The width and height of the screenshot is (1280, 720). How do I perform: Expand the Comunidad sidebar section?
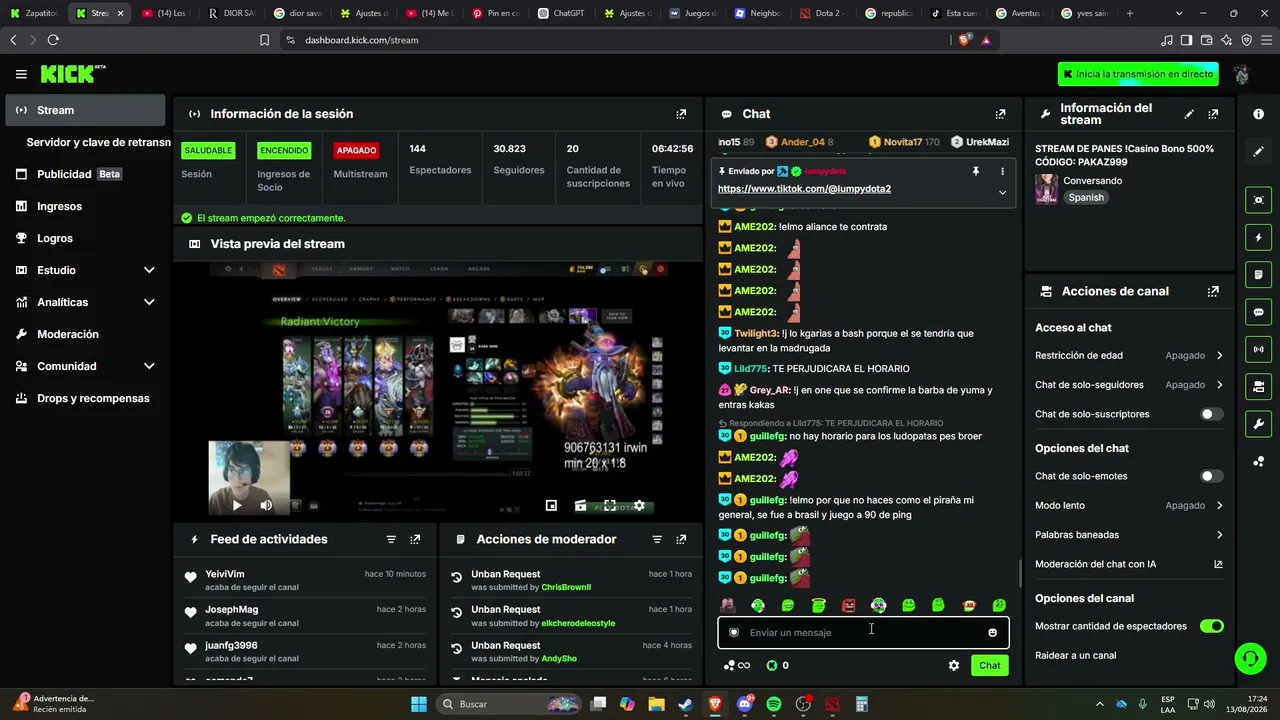[x=149, y=366]
